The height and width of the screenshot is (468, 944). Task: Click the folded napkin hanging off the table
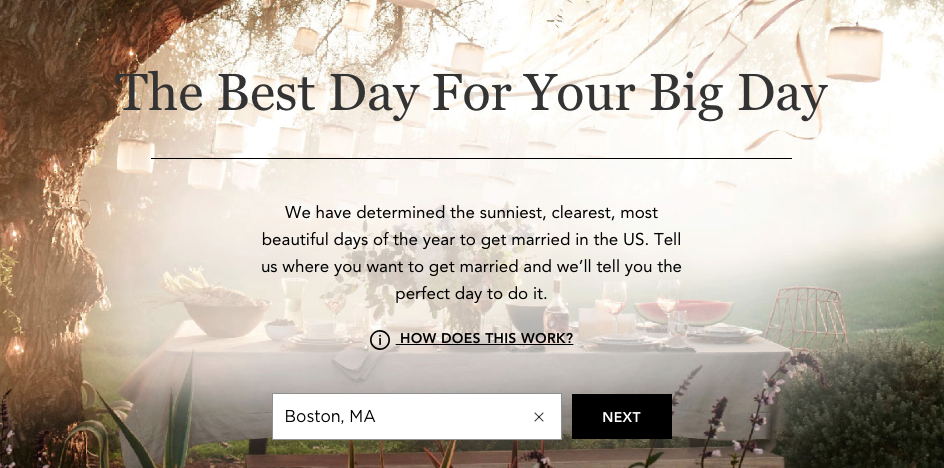(356, 363)
